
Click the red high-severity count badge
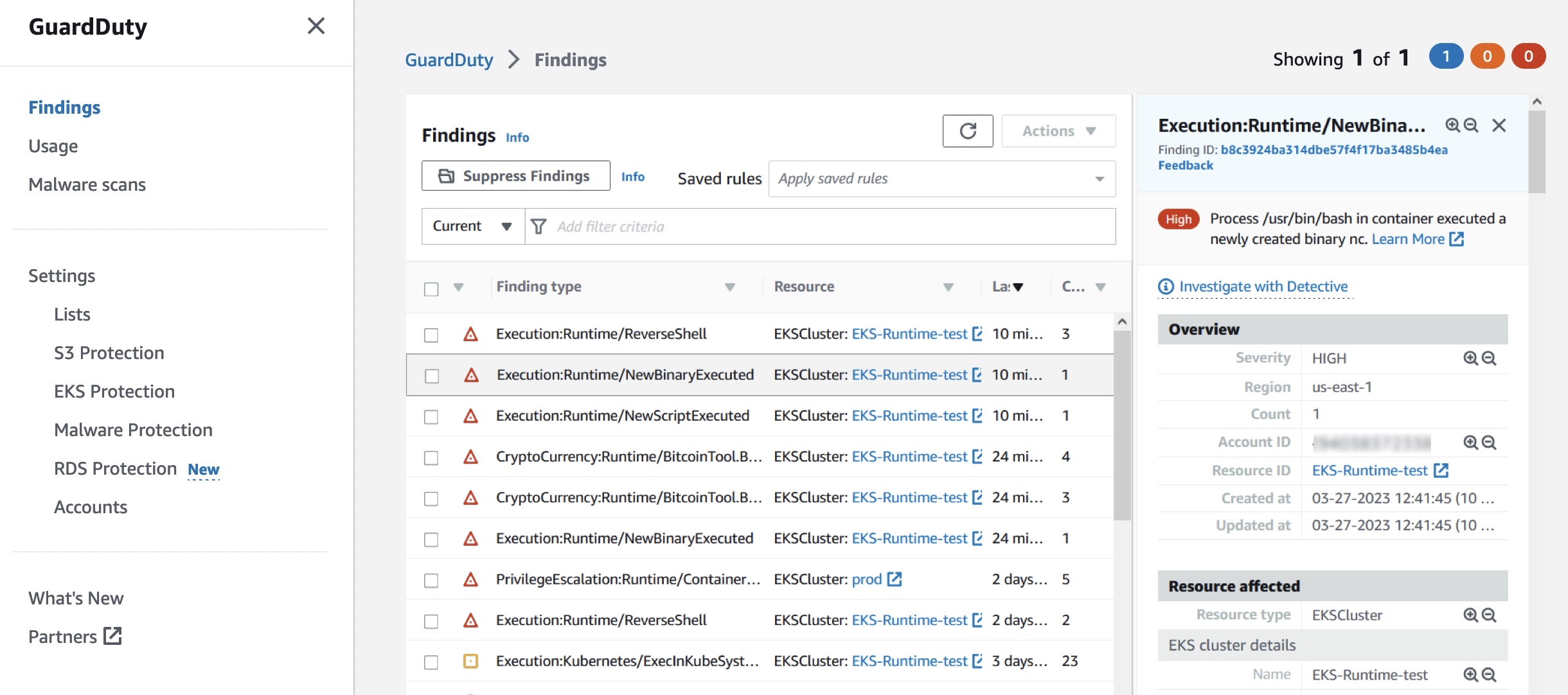point(1528,57)
